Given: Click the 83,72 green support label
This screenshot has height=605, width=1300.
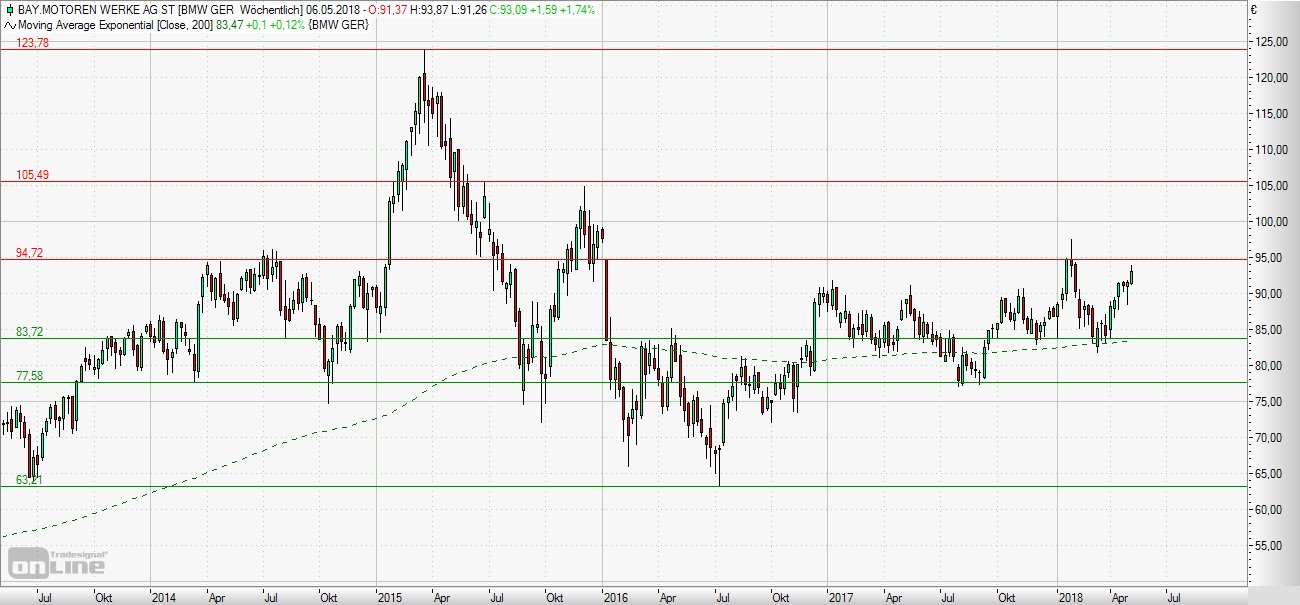Looking at the screenshot, I should pyautogui.click(x=29, y=332).
